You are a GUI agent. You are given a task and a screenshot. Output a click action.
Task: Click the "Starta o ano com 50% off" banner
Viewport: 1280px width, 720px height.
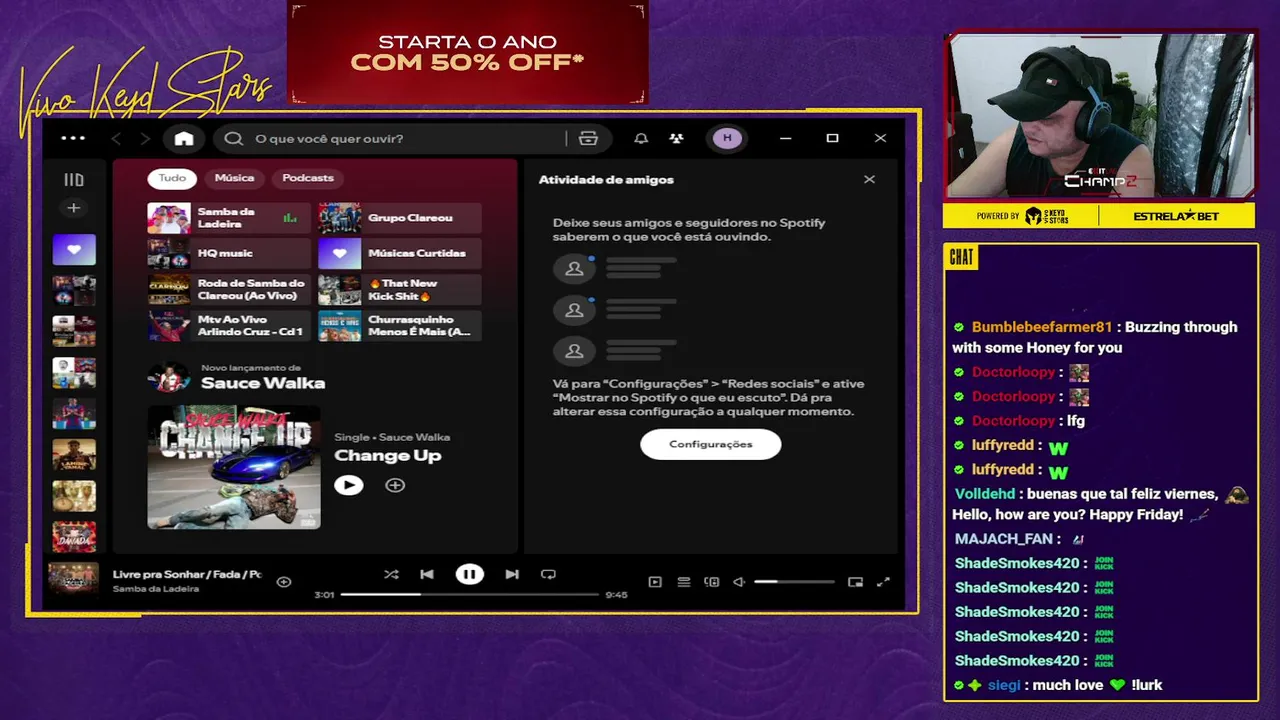[468, 53]
